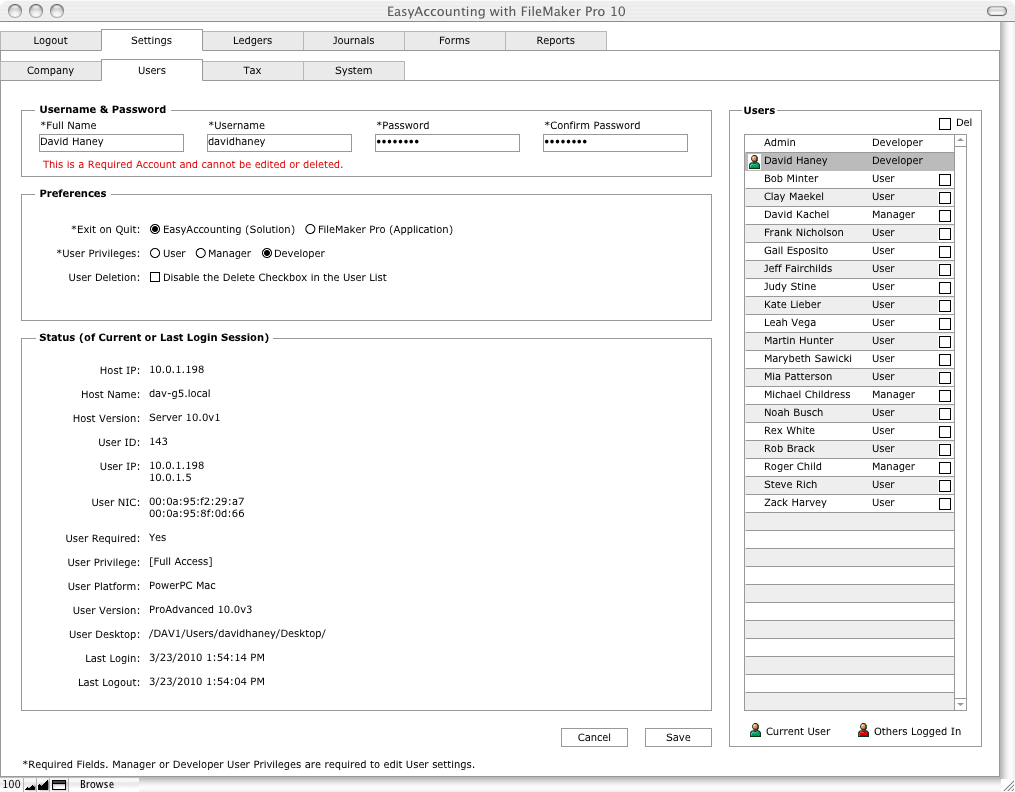This screenshot has width=1015, height=792.
Task: Click the zoom out mountain icon
Action: click(x=30, y=785)
